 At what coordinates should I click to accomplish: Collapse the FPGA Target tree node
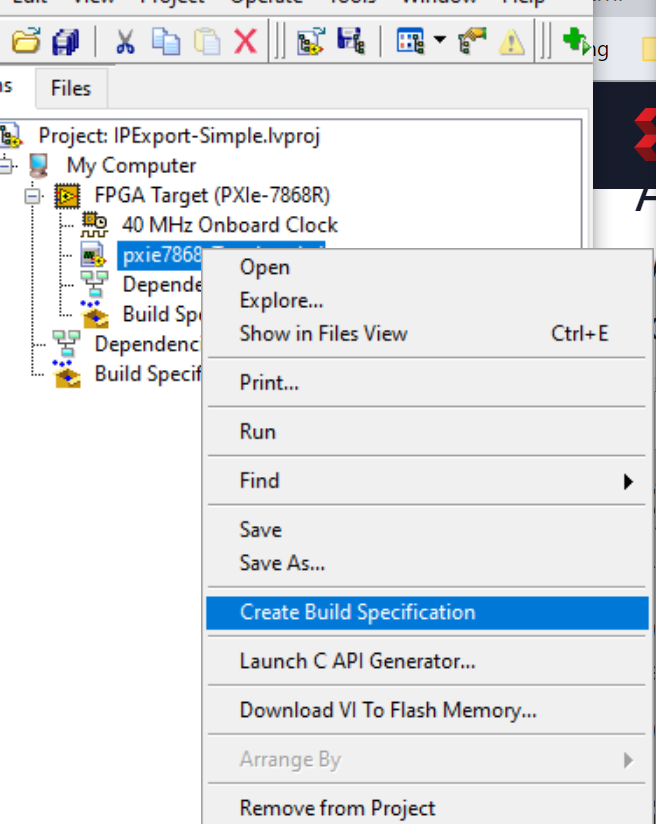pos(32,197)
